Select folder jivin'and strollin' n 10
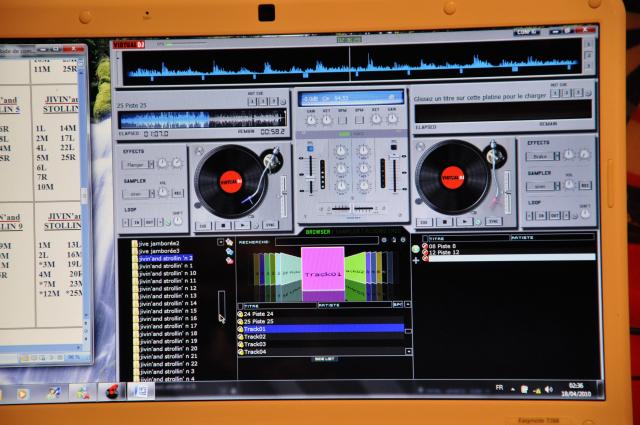Image resolution: width=640 pixels, height=425 pixels. pos(168,273)
